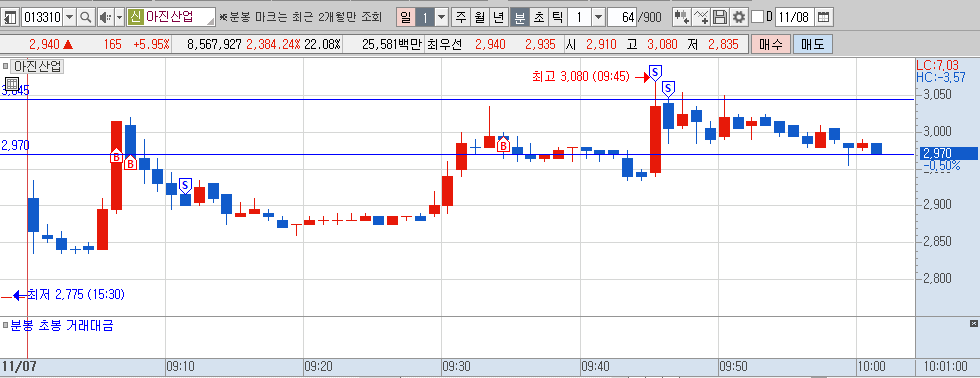Expand the speaker options dropdown arrow
Viewport: 980px width, 378px height.
coord(119,17)
